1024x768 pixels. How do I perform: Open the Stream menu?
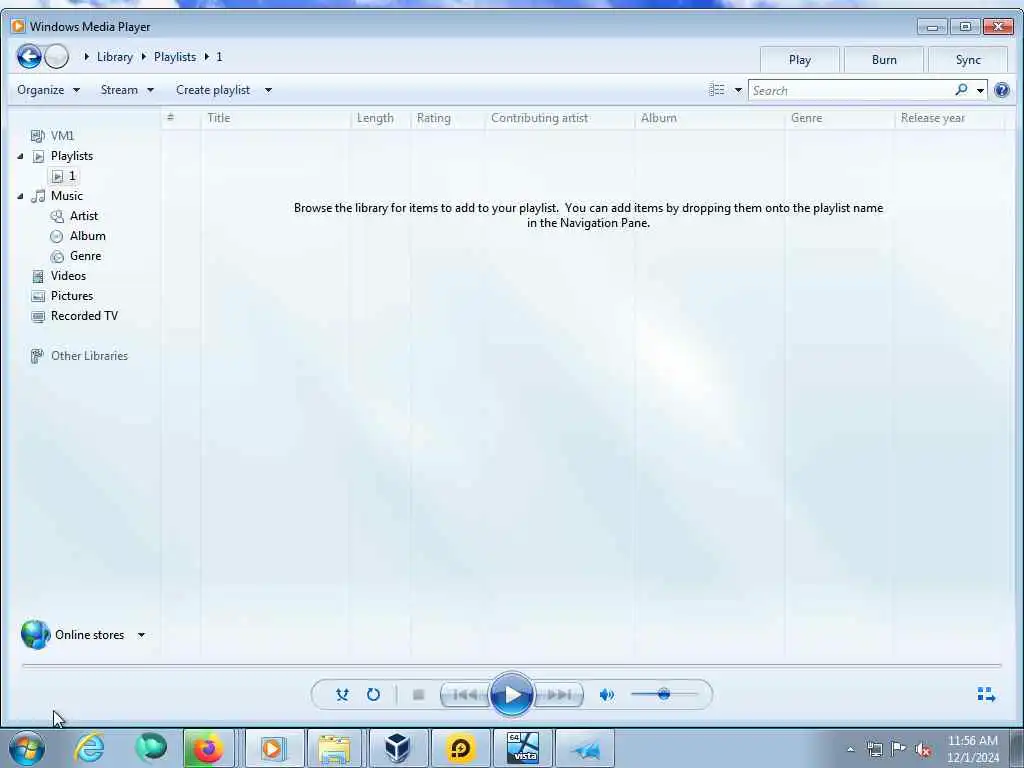tap(127, 90)
